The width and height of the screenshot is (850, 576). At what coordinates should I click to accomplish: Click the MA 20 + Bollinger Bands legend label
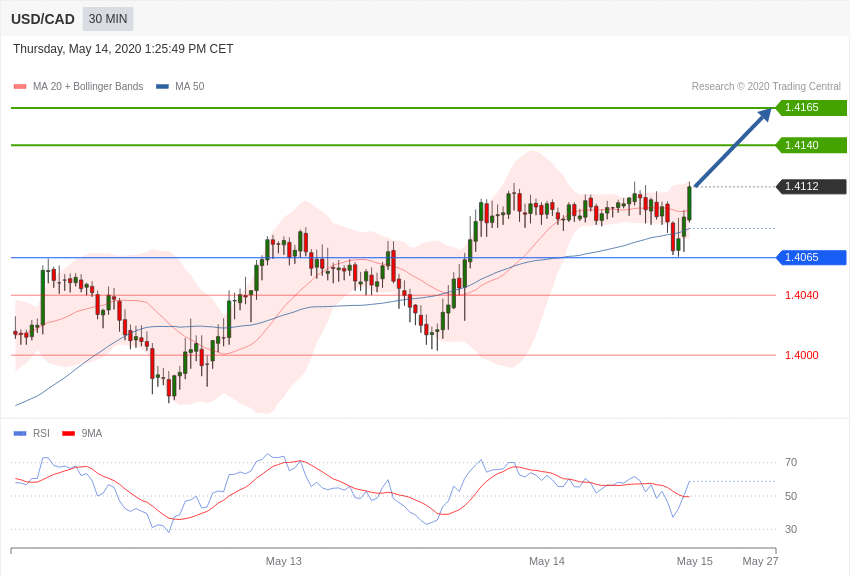[x=88, y=86]
